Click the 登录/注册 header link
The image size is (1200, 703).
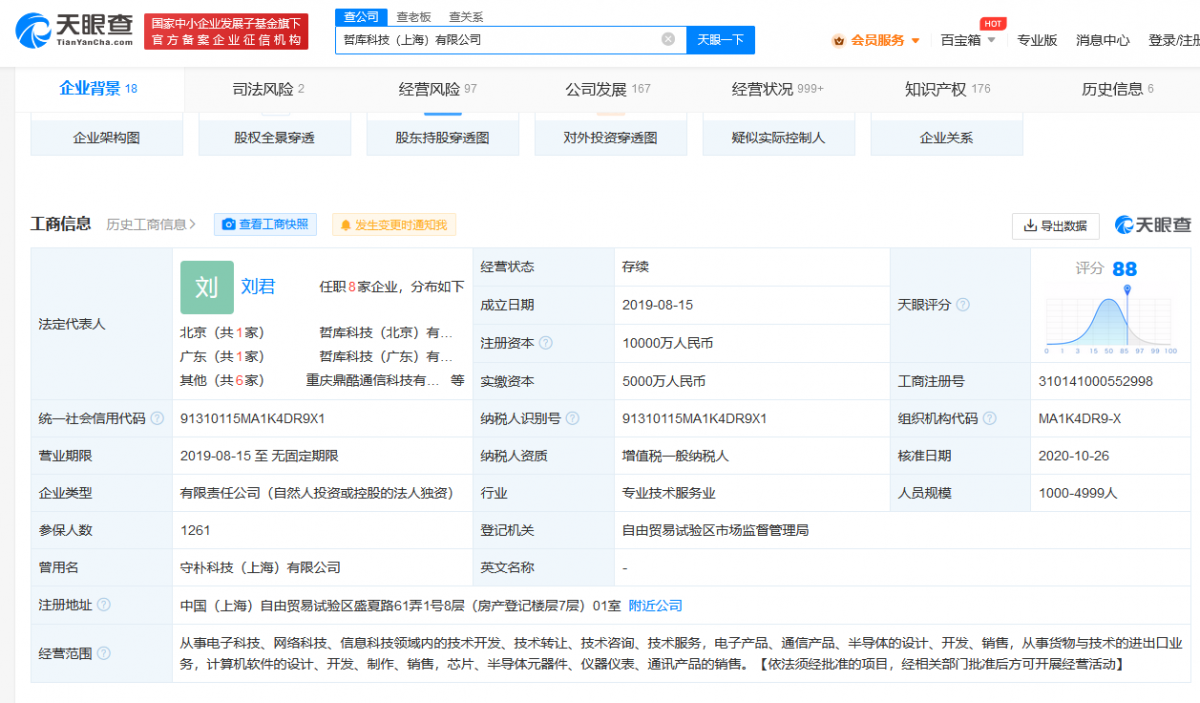point(1174,40)
